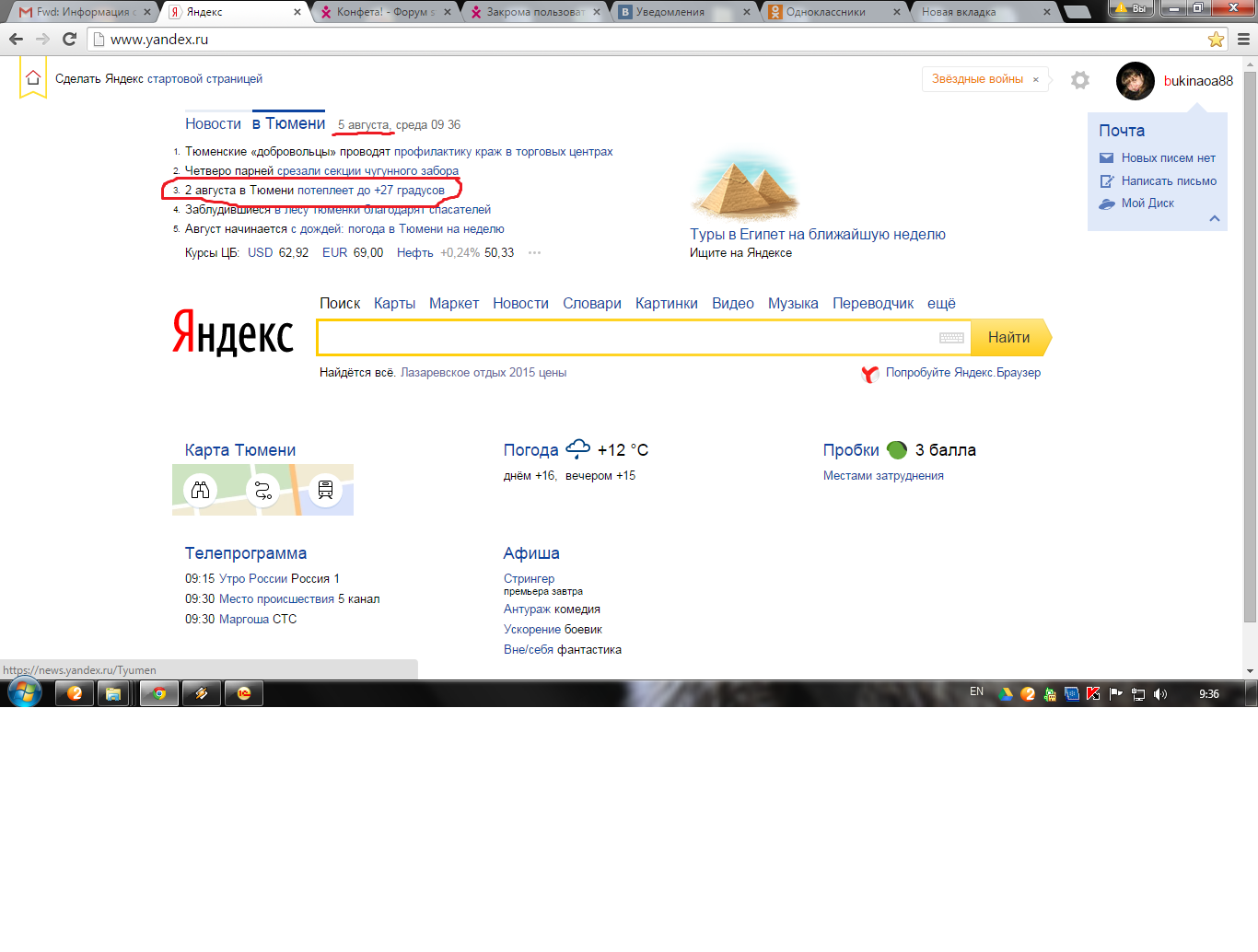
Task: Click the route planner icon on map
Action: click(263, 490)
